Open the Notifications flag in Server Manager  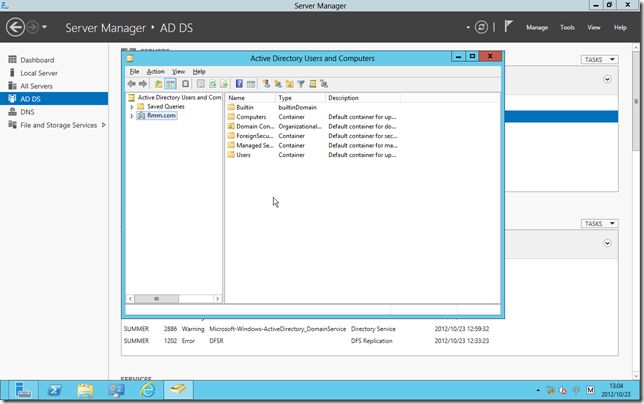click(x=508, y=27)
